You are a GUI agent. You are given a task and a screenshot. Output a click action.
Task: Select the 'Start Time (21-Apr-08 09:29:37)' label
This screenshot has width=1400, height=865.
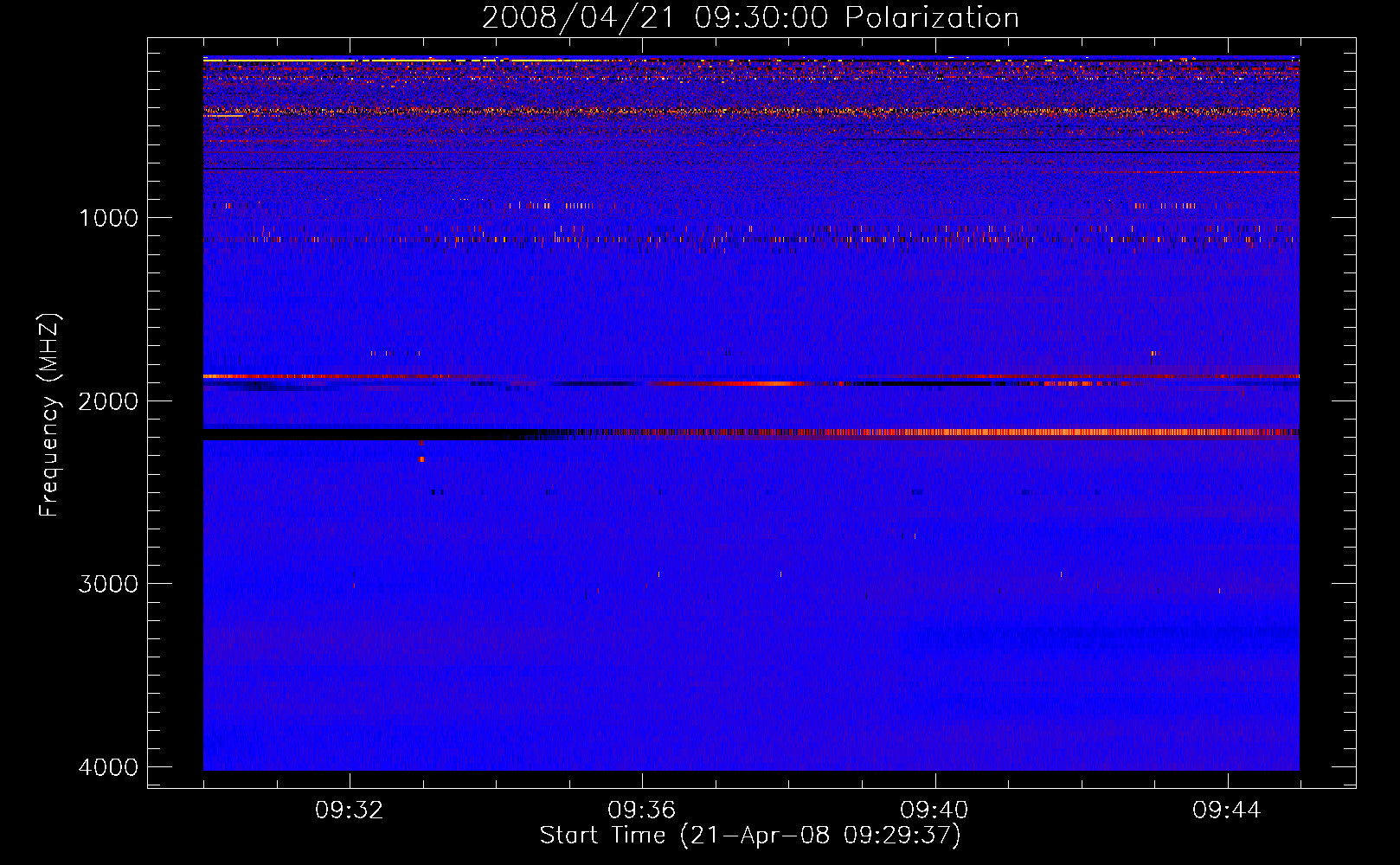click(750, 836)
